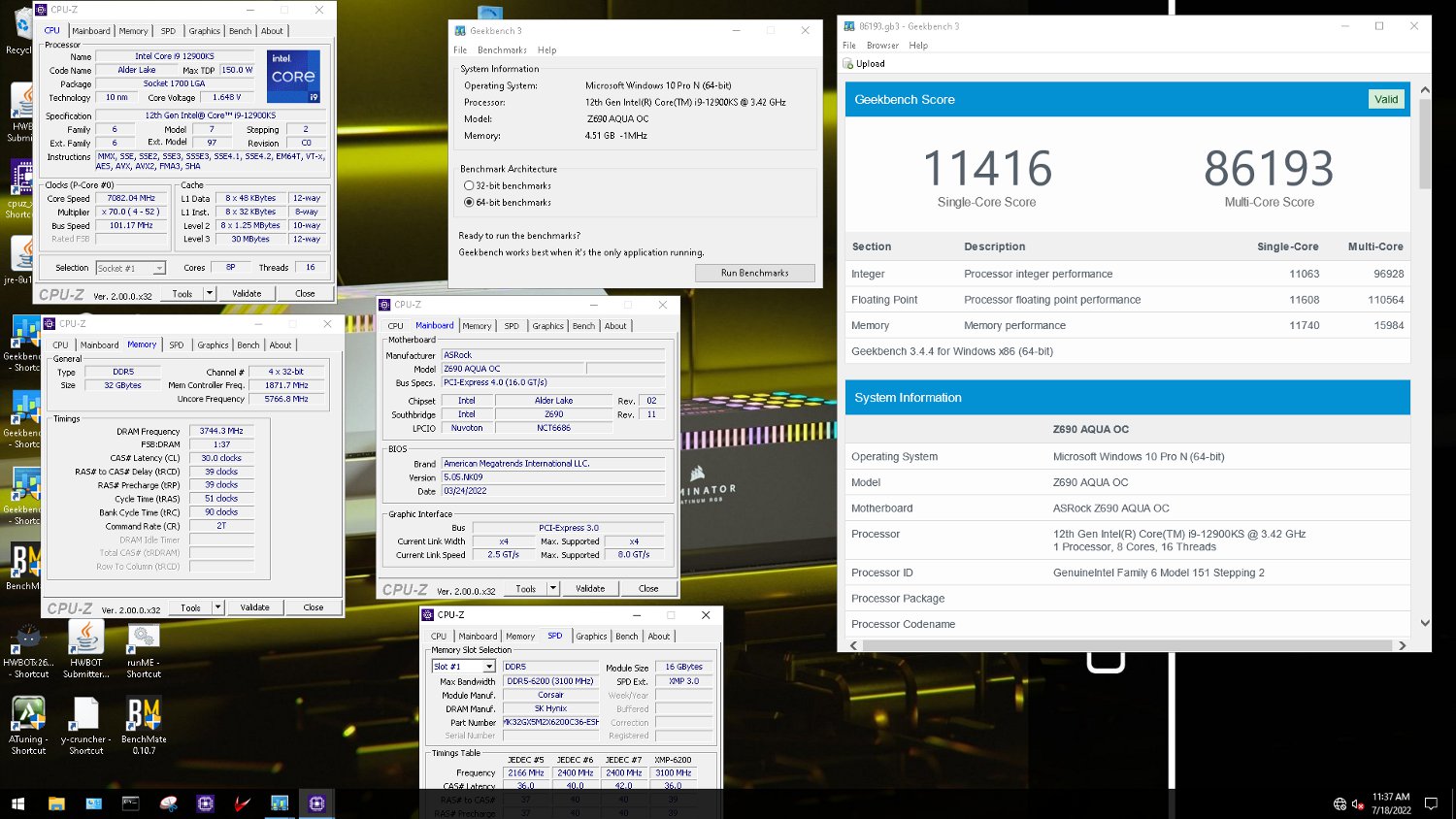Expand Tools dropdown arrow in CPU-Z Mainboard window
This screenshot has height=819, width=1456.
coord(552,588)
